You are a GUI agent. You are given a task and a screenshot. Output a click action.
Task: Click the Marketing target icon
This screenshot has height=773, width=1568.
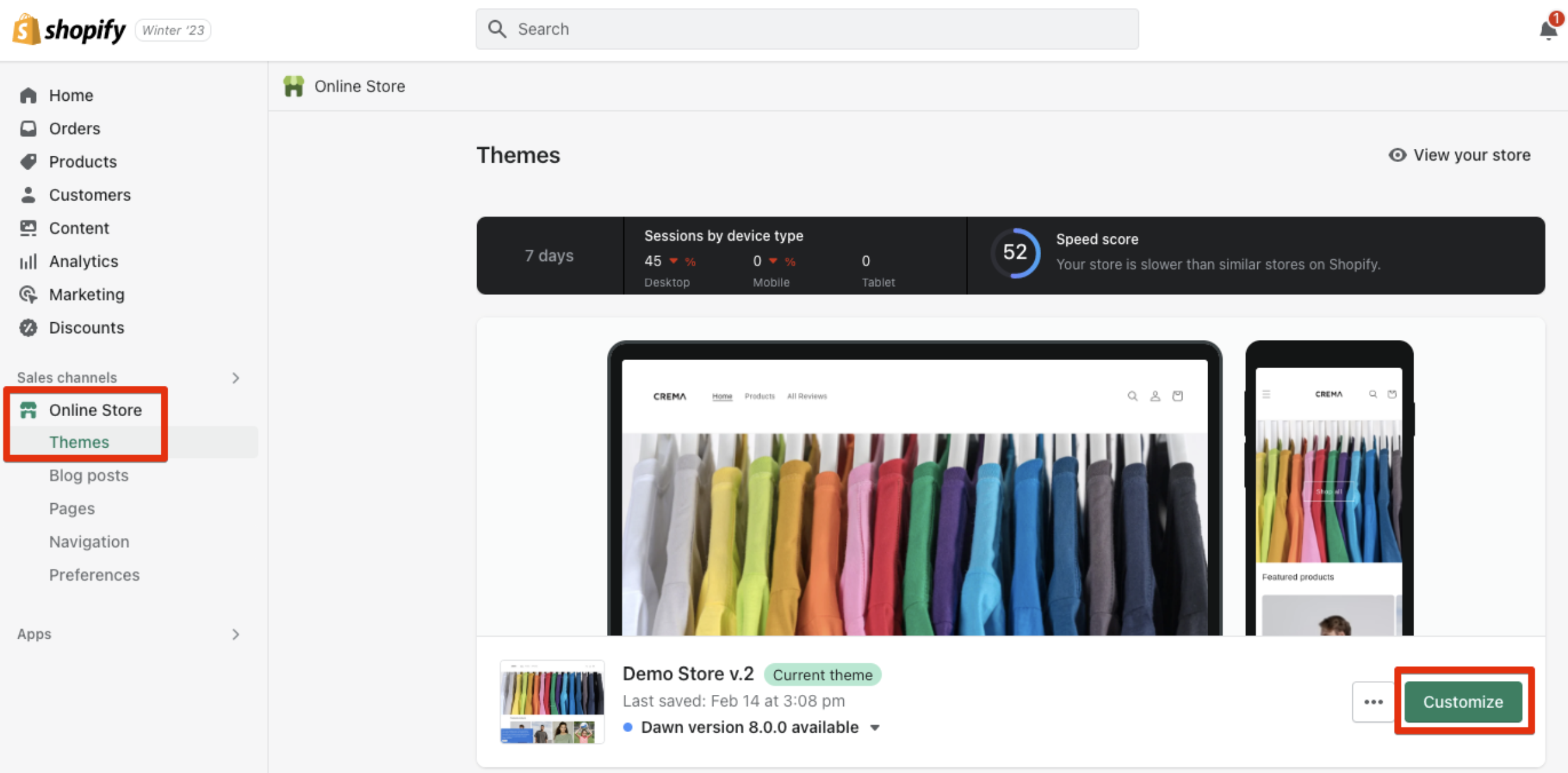tap(28, 294)
